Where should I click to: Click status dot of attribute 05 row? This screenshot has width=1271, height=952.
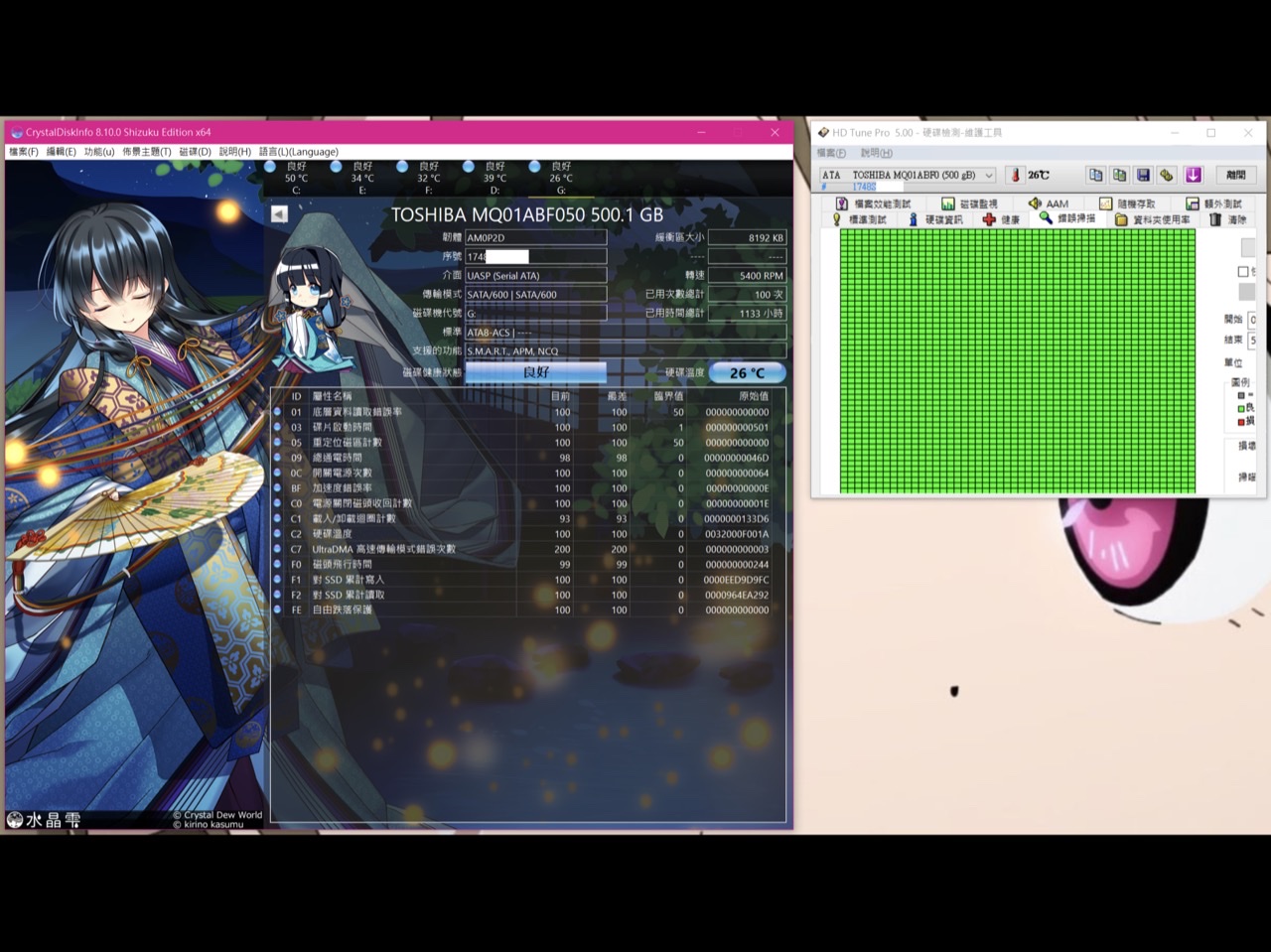tap(278, 443)
